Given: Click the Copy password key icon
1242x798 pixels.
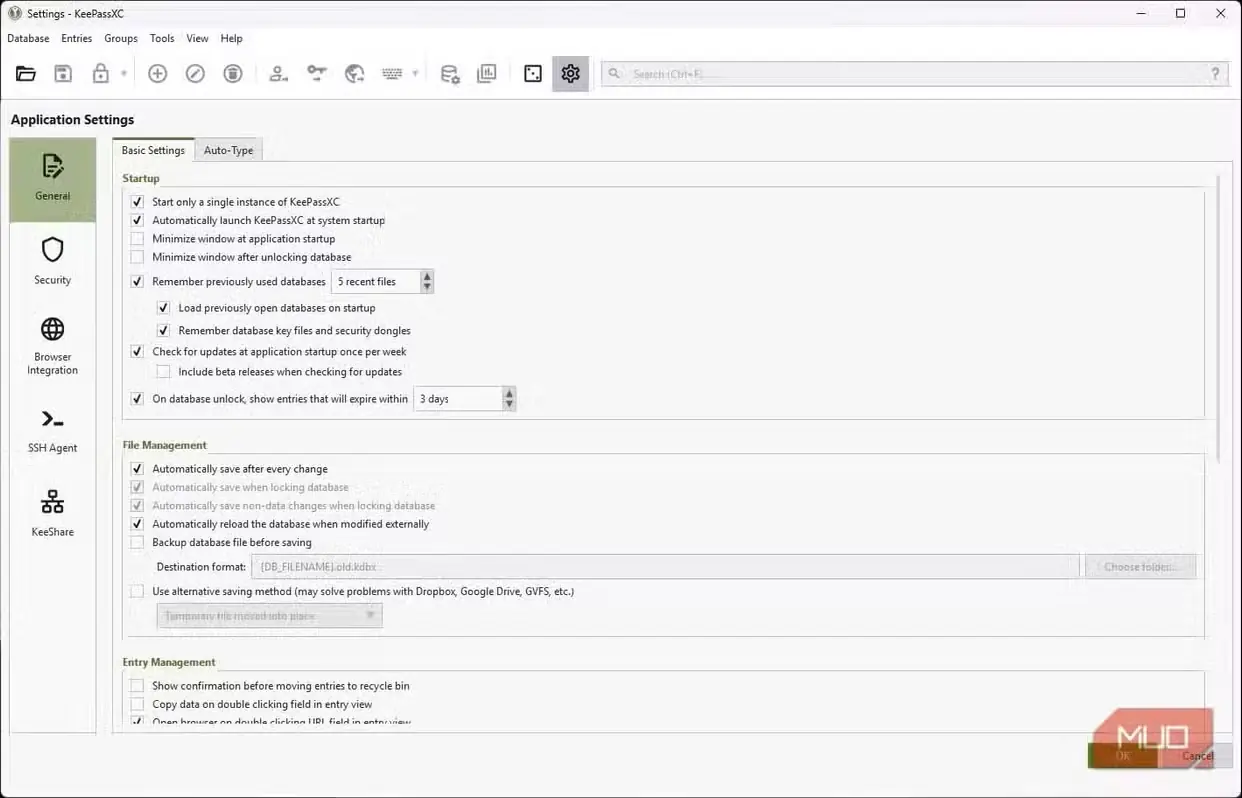Looking at the screenshot, I should [317, 74].
